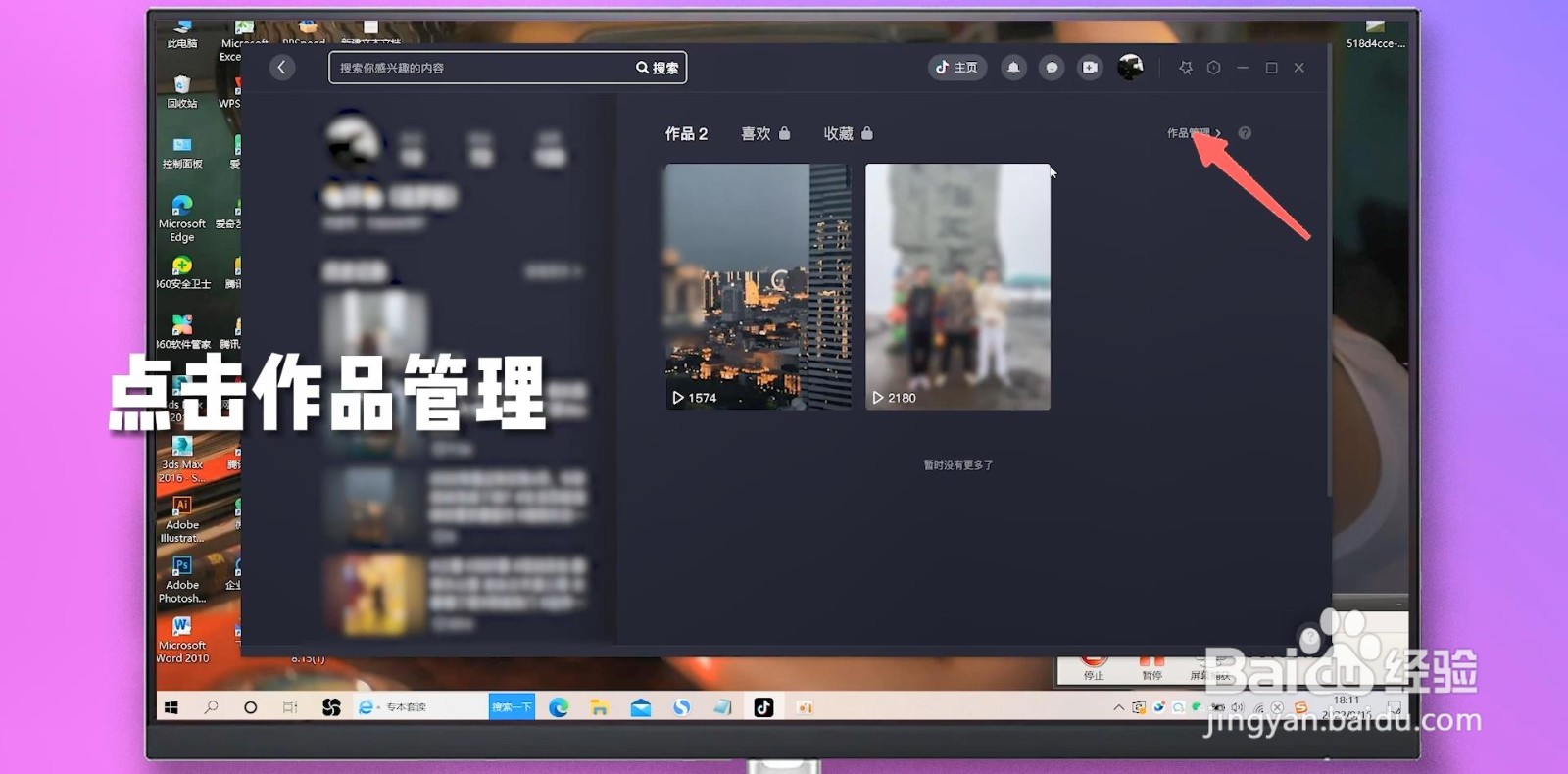The height and width of the screenshot is (774, 1568).
Task: Open the Windows Start menu
Action: [171, 707]
